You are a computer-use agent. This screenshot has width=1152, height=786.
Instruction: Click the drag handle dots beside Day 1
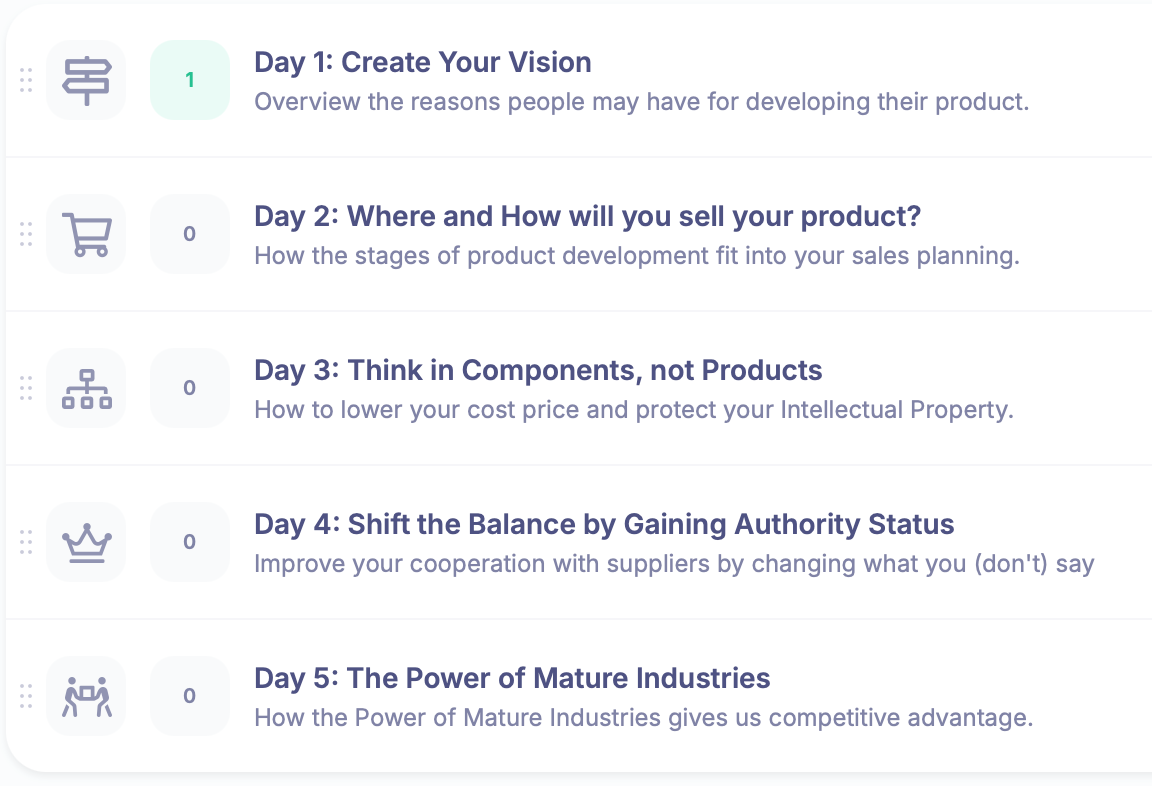(26, 80)
